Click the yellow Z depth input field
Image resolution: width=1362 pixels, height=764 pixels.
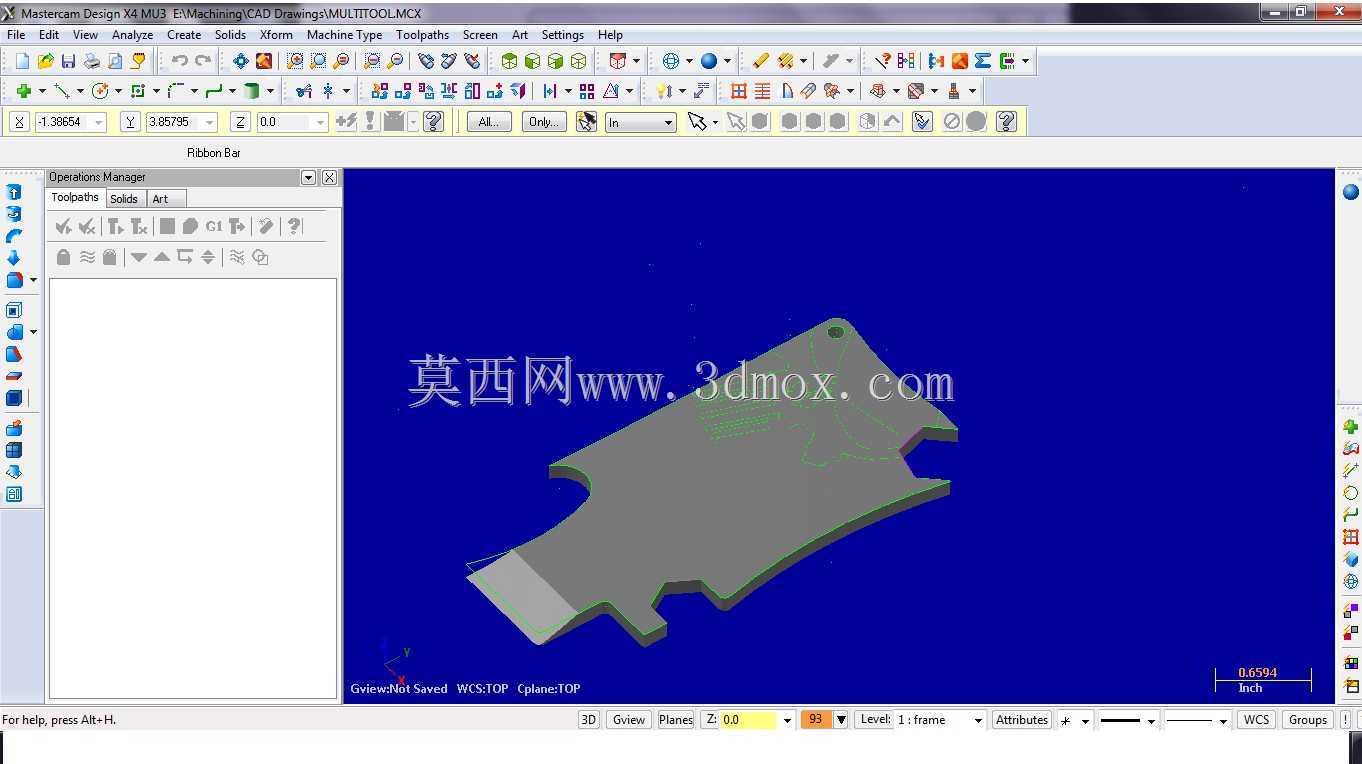pos(747,720)
